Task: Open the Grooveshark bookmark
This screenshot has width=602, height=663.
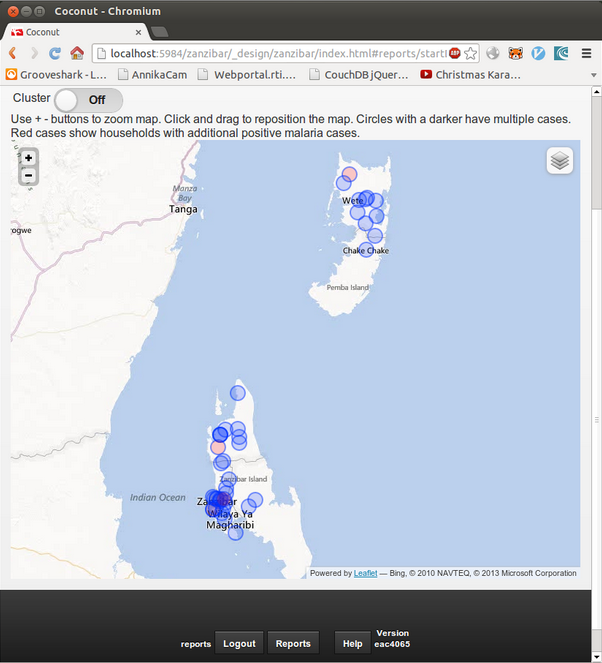Action: coord(56,75)
